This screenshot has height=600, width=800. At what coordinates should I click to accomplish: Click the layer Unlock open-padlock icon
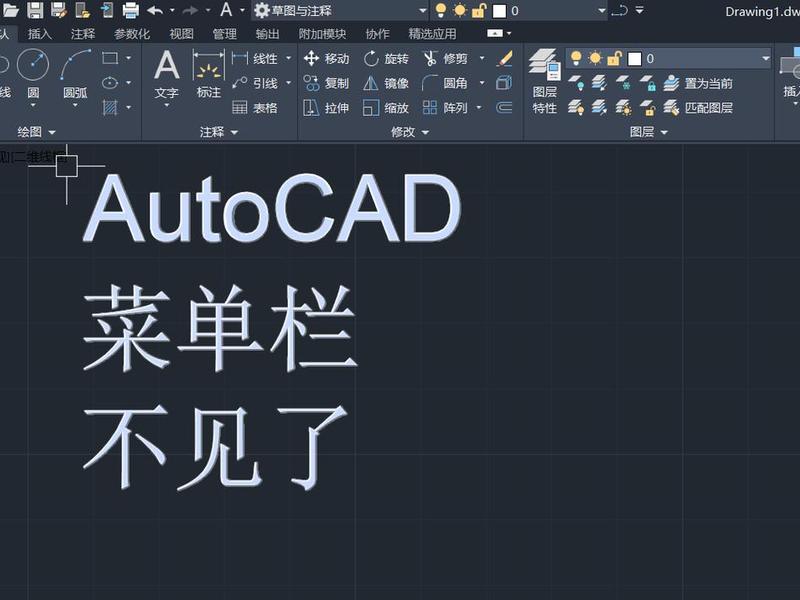[647, 107]
